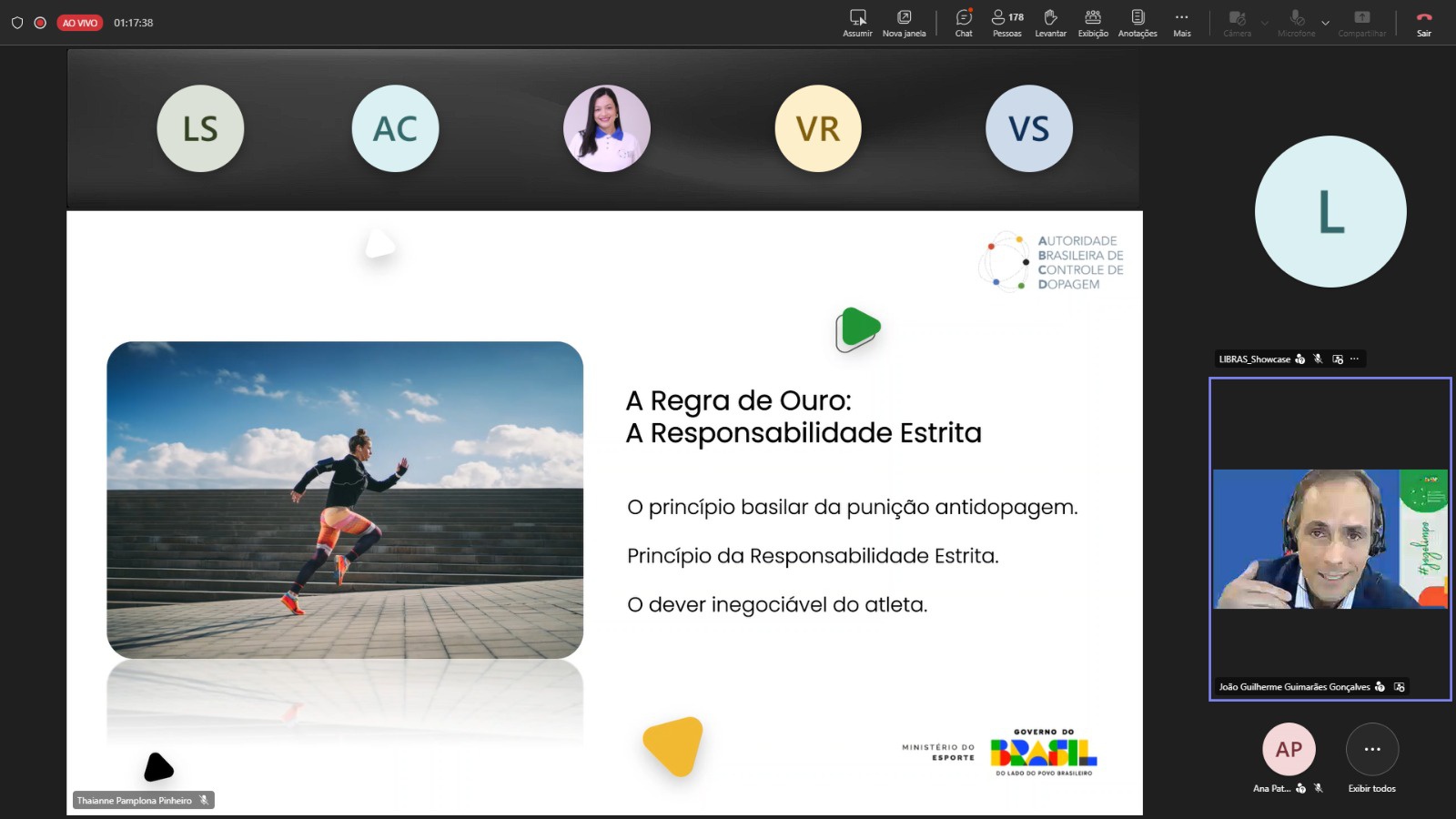Viewport: 1456px width, 819px height.
Task: Open the Câmera options dropdown arrow
Action: pos(1264,23)
